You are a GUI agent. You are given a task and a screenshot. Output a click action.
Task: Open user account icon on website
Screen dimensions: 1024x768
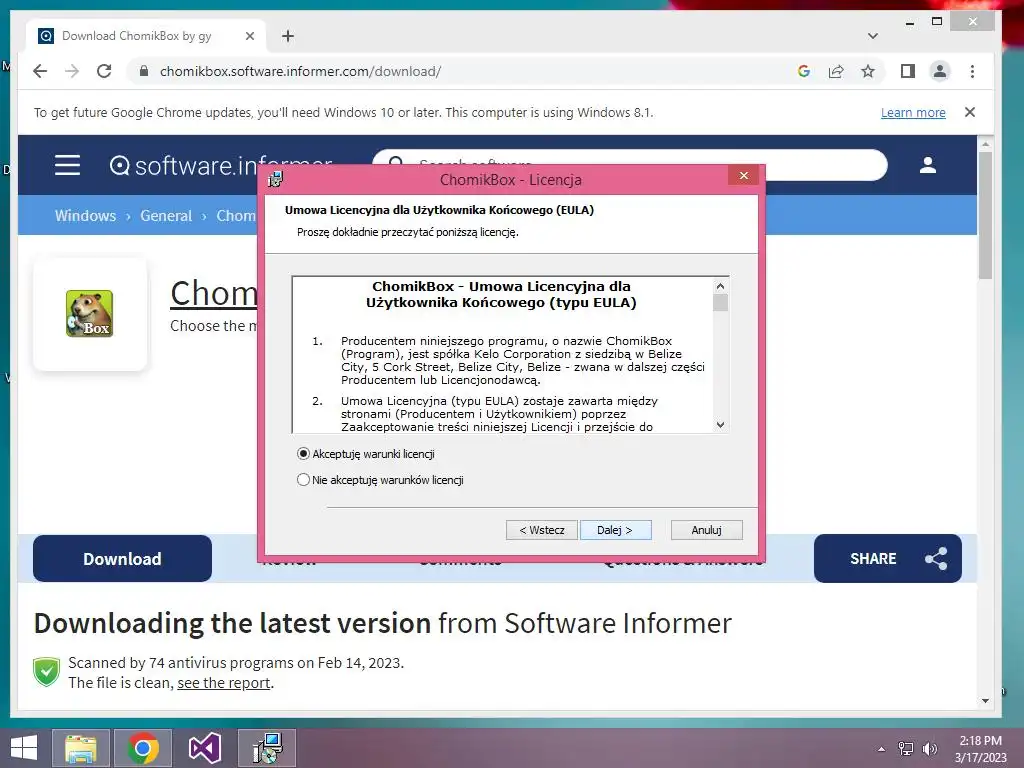tap(928, 165)
